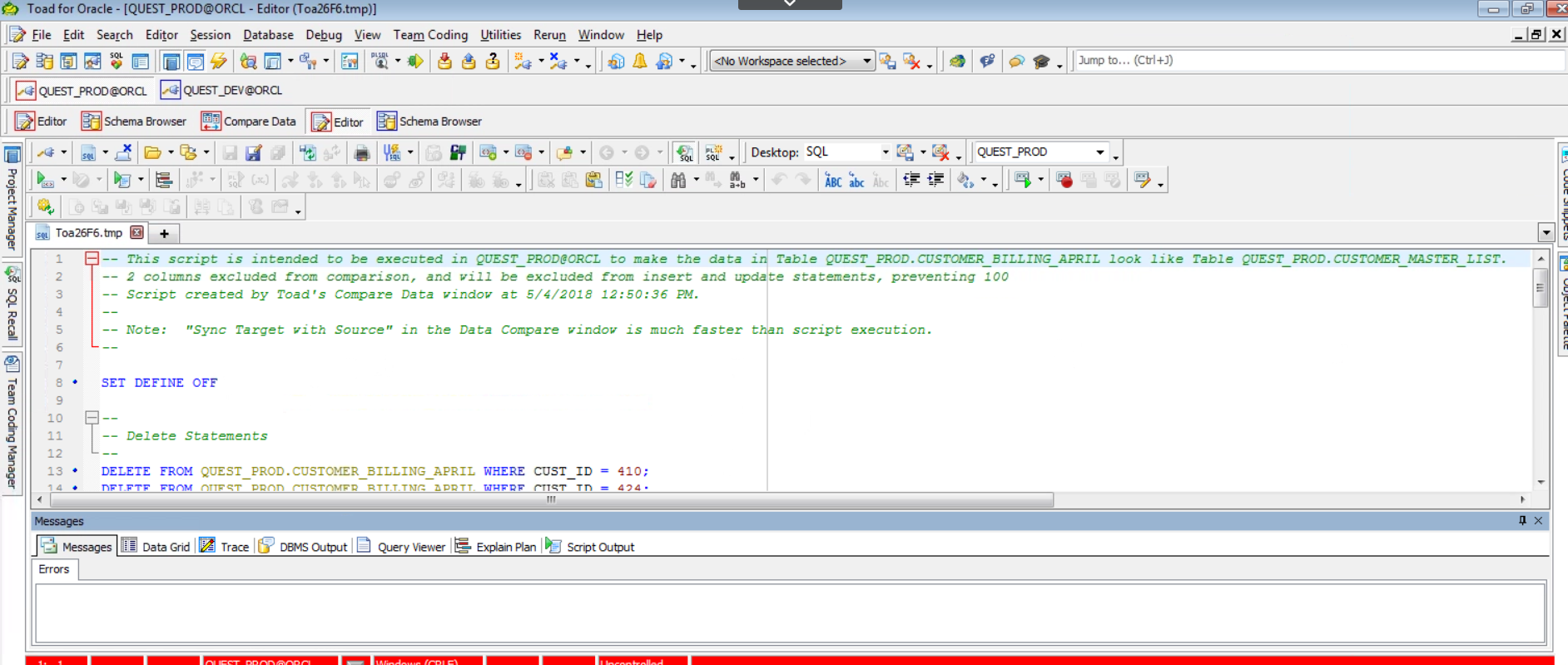
Task: Click the green arrow compile icon
Action: pyautogui.click(x=414, y=62)
